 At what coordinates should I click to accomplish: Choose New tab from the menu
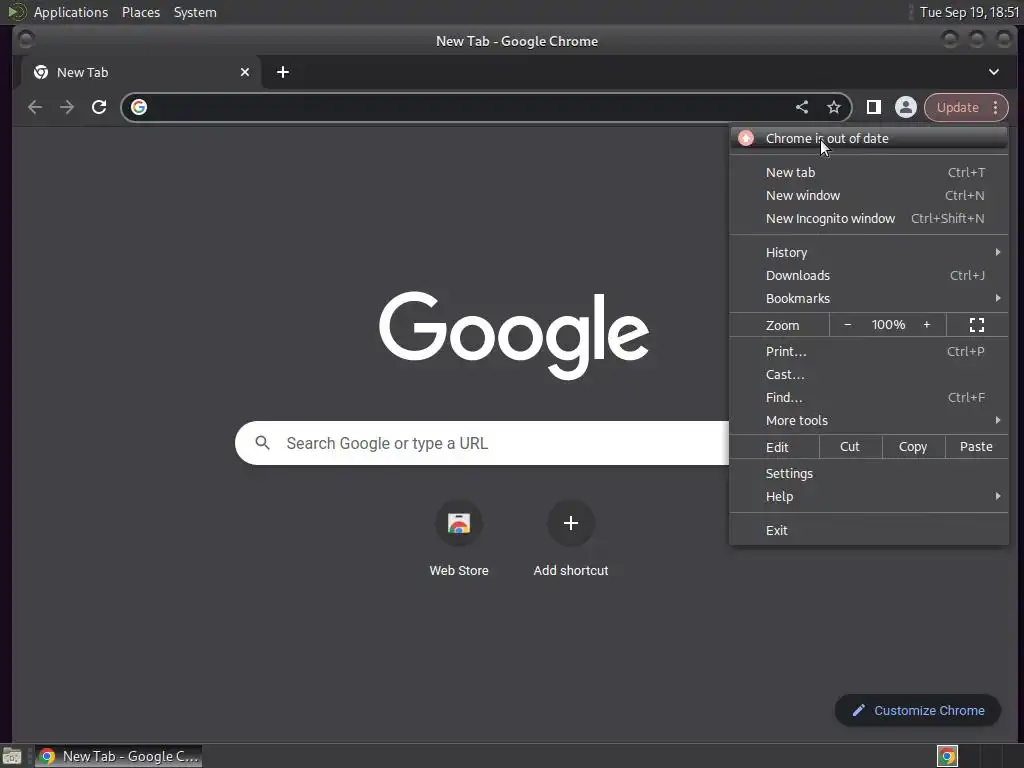869,172
